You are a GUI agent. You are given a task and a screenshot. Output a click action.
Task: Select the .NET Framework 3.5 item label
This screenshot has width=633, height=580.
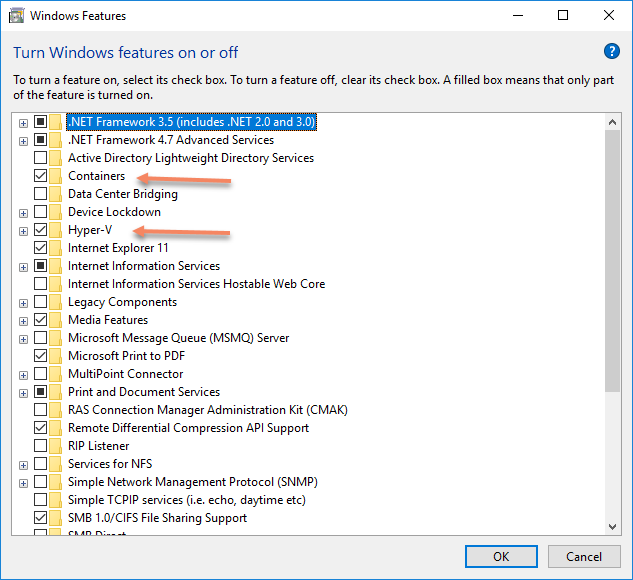[x=191, y=122]
